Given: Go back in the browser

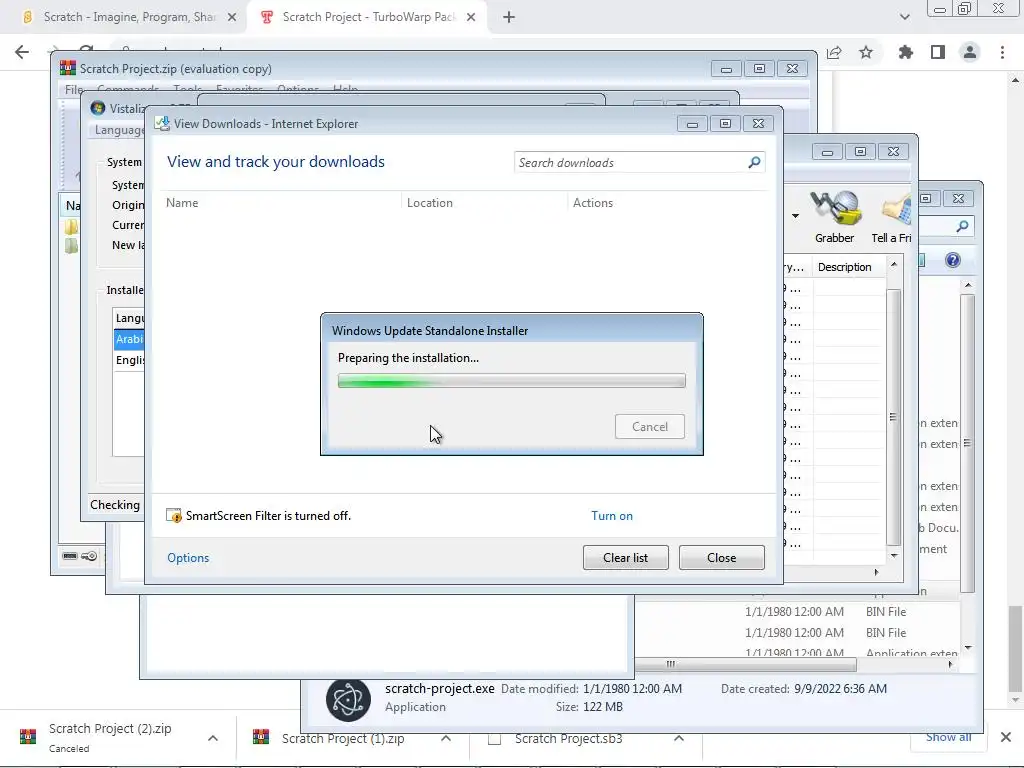Looking at the screenshot, I should (x=22, y=52).
